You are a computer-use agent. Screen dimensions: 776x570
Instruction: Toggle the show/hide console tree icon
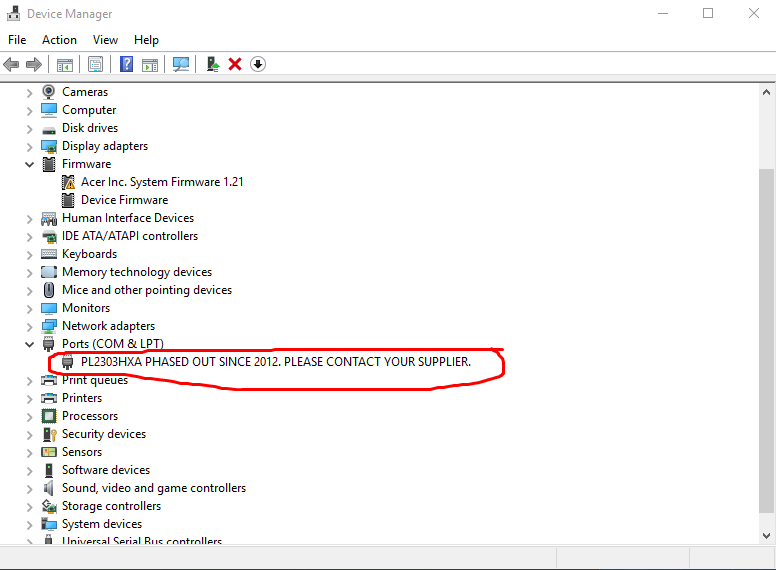click(x=65, y=64)
